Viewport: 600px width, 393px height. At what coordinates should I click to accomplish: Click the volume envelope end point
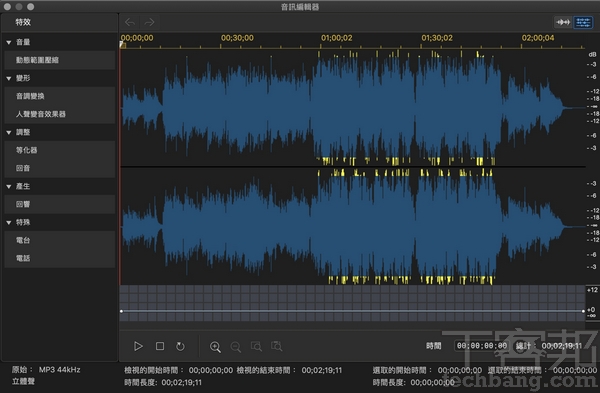coord(583,311)
